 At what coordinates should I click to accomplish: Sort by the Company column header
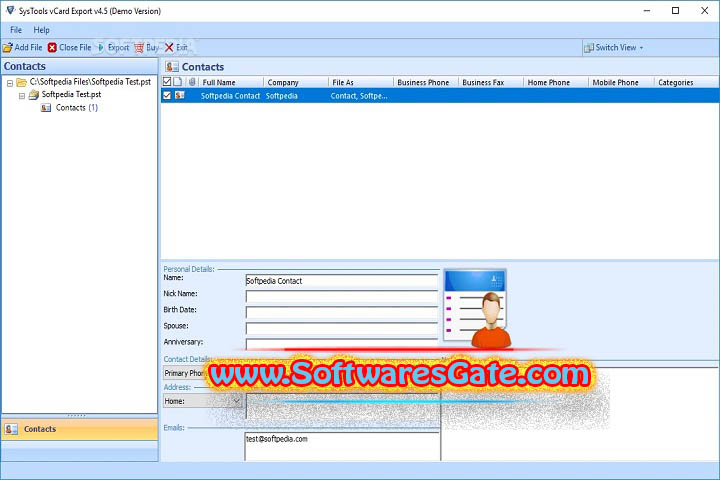[296, 82]
